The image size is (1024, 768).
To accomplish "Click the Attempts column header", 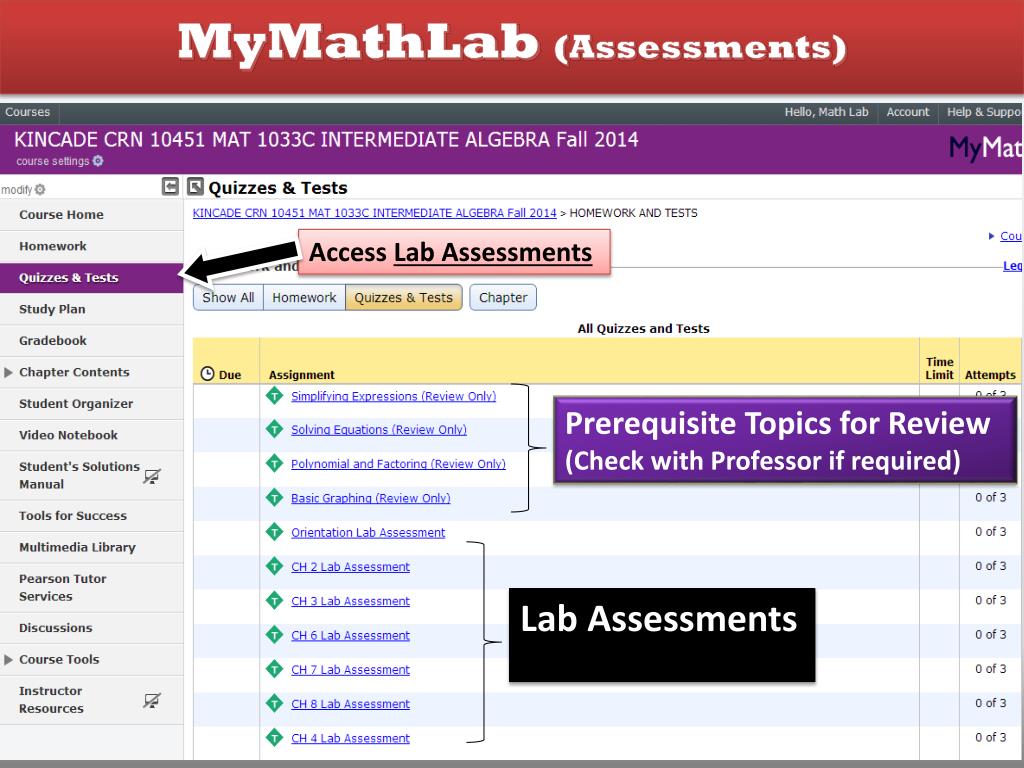I will click(x=990, y=375).
